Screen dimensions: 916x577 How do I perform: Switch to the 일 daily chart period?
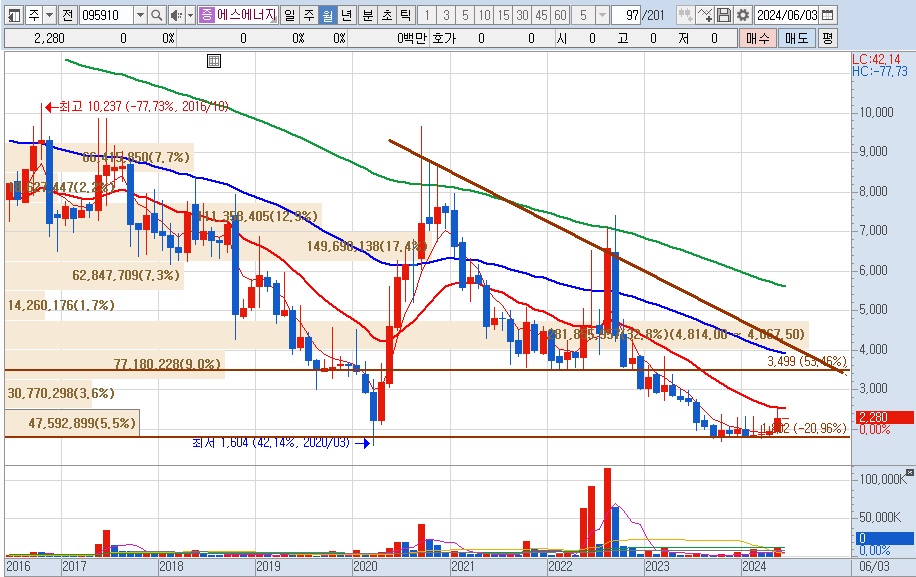coord(290,15)
